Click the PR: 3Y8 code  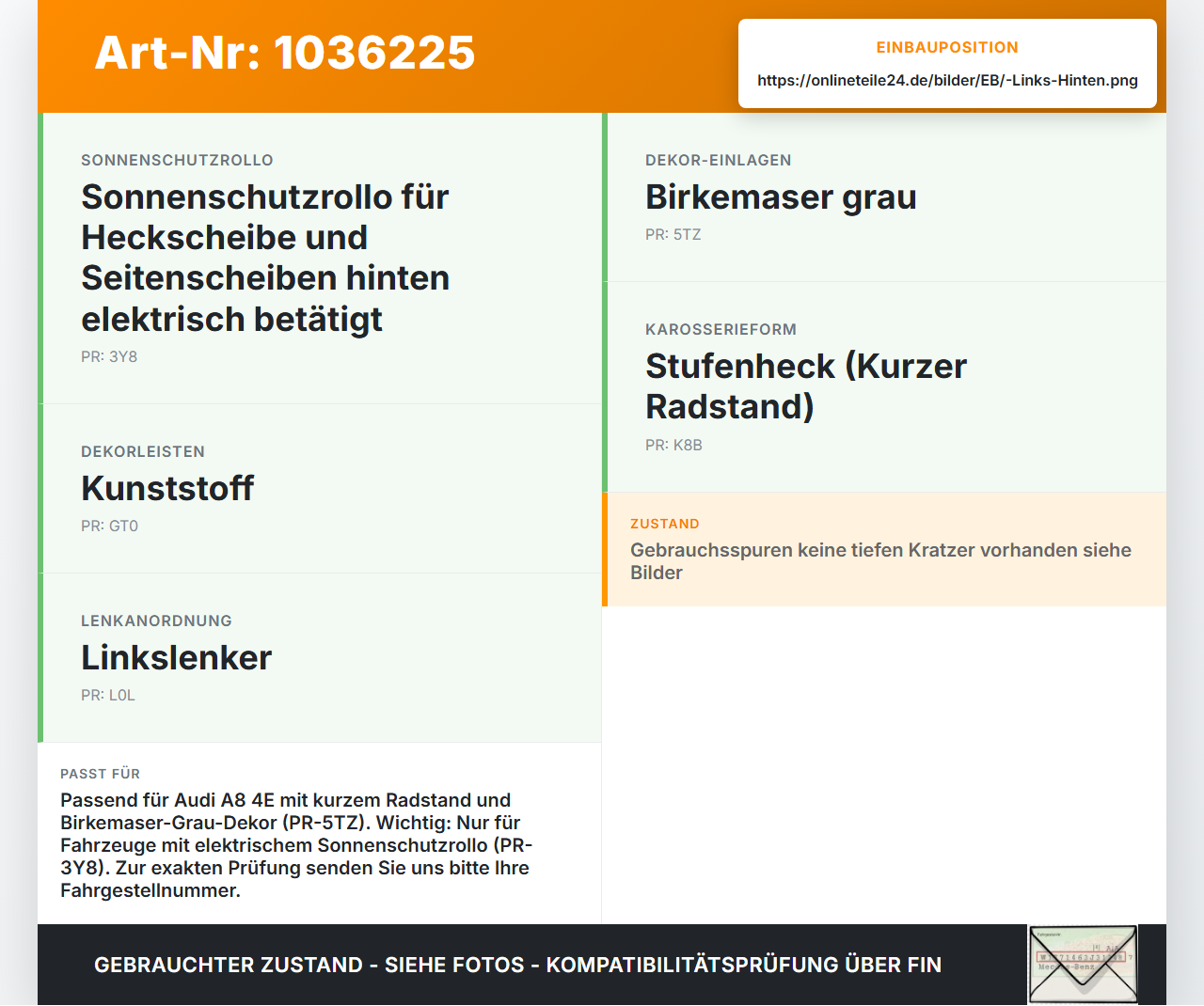click(x=109, y=356)
